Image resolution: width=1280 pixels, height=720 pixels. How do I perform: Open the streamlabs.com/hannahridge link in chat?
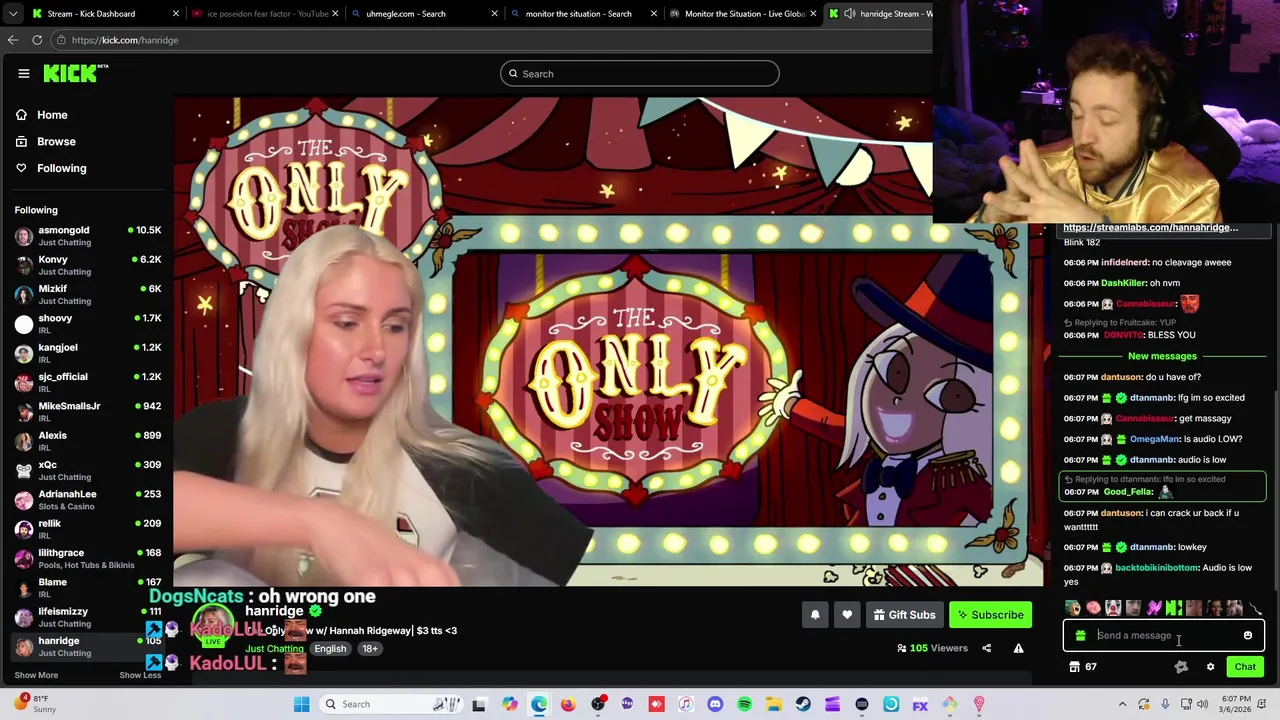(1150, 228)
